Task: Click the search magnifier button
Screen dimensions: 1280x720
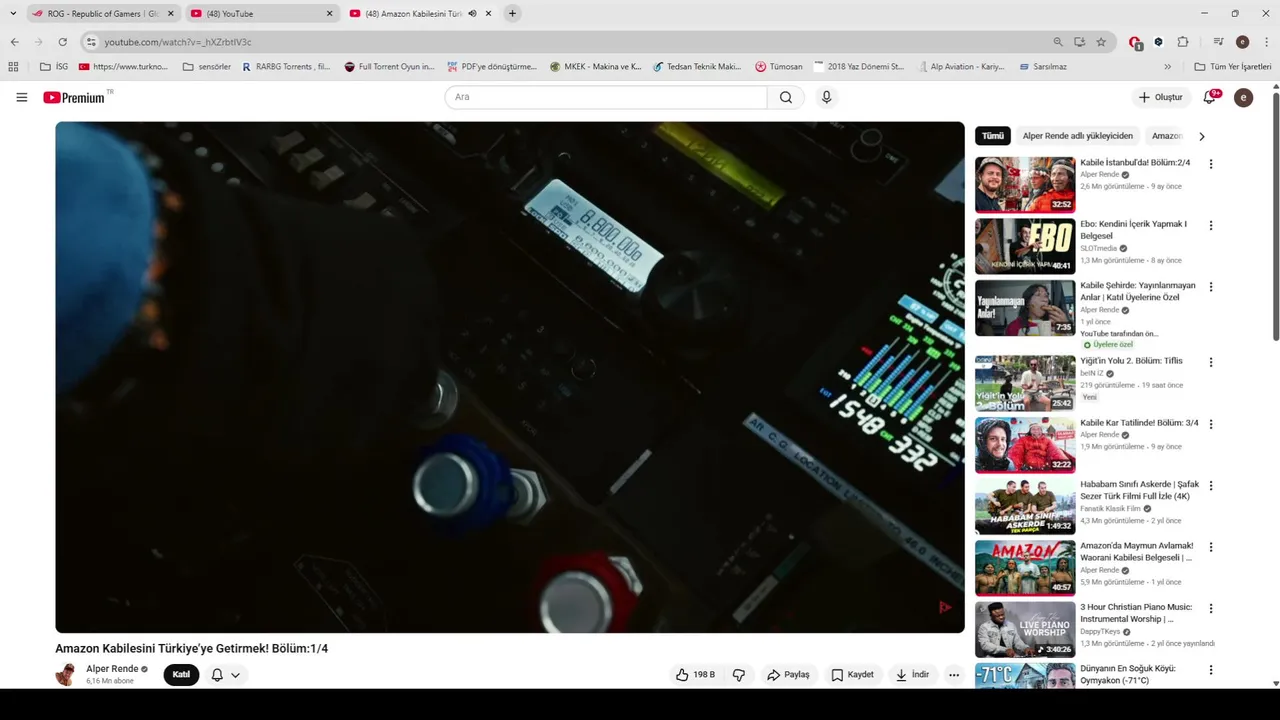Action: coord(786,97)
